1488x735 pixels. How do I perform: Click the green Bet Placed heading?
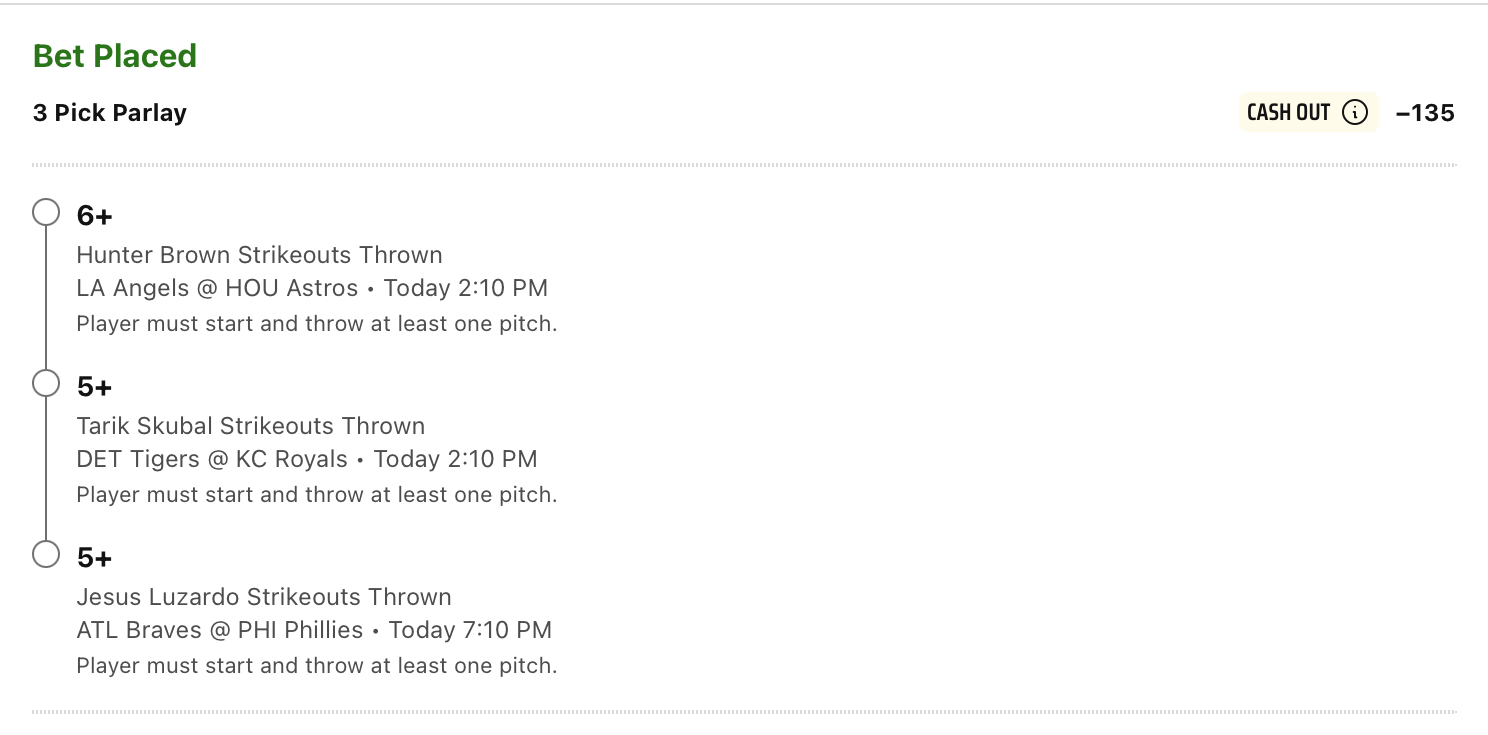(x=115, y=56)
